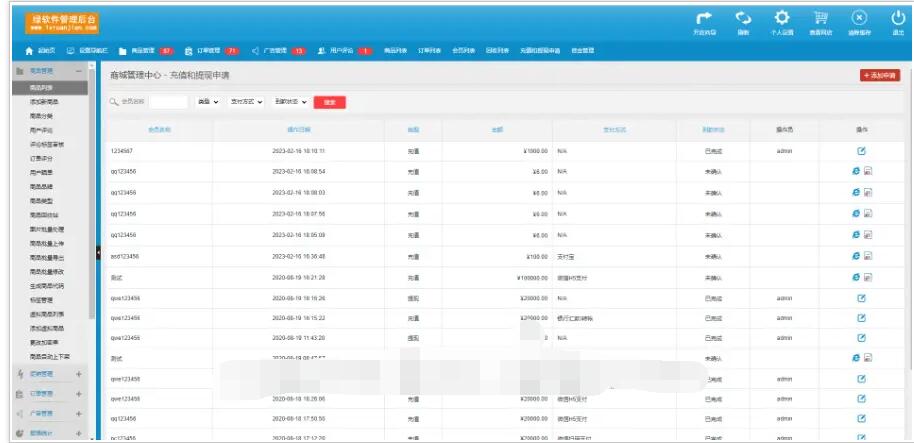Open 资金管理 in the navigation bar

coord(582,51)
